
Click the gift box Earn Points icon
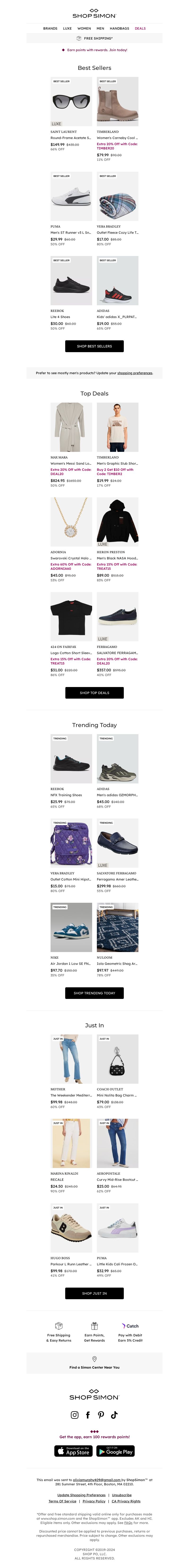[94, 1325]
